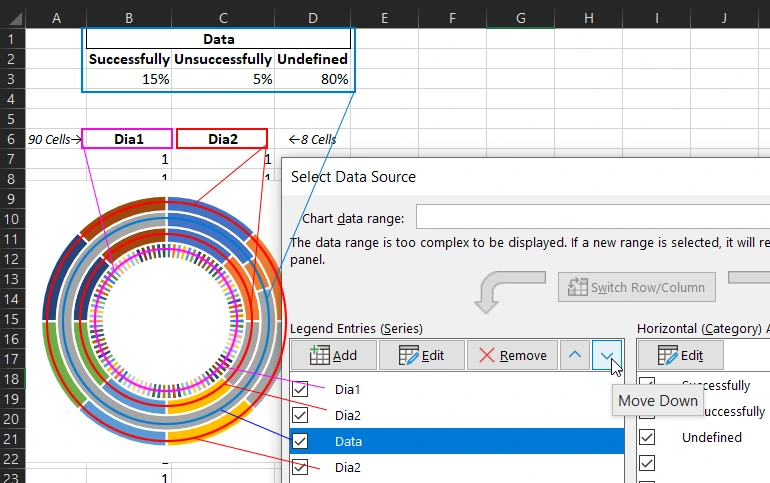Screen dimensions: 770x483
Task: Uncheck the Dia1 series checkbox
Action: click(x=301, y=388)
